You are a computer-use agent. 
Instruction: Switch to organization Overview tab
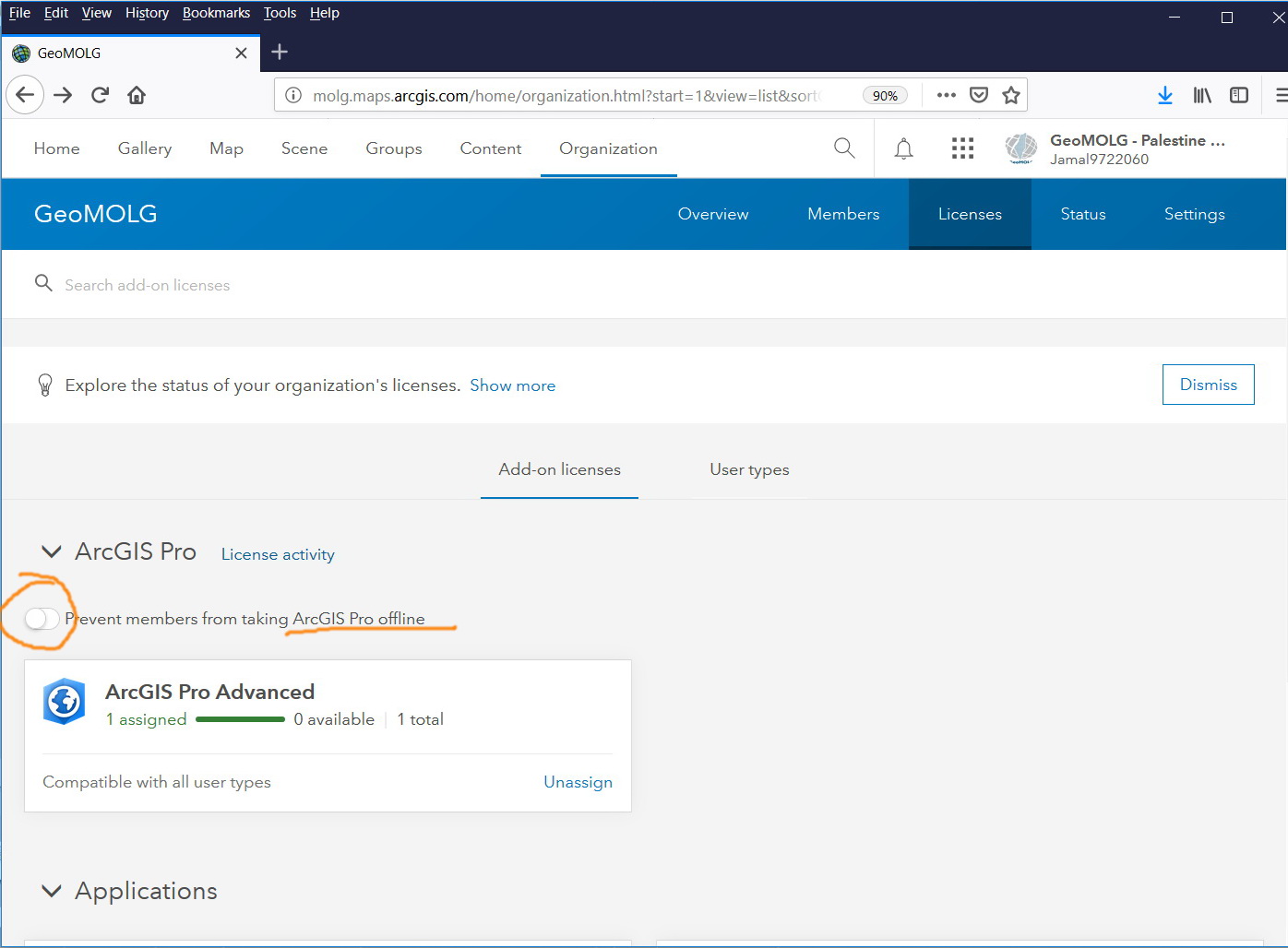coord(713,214)
